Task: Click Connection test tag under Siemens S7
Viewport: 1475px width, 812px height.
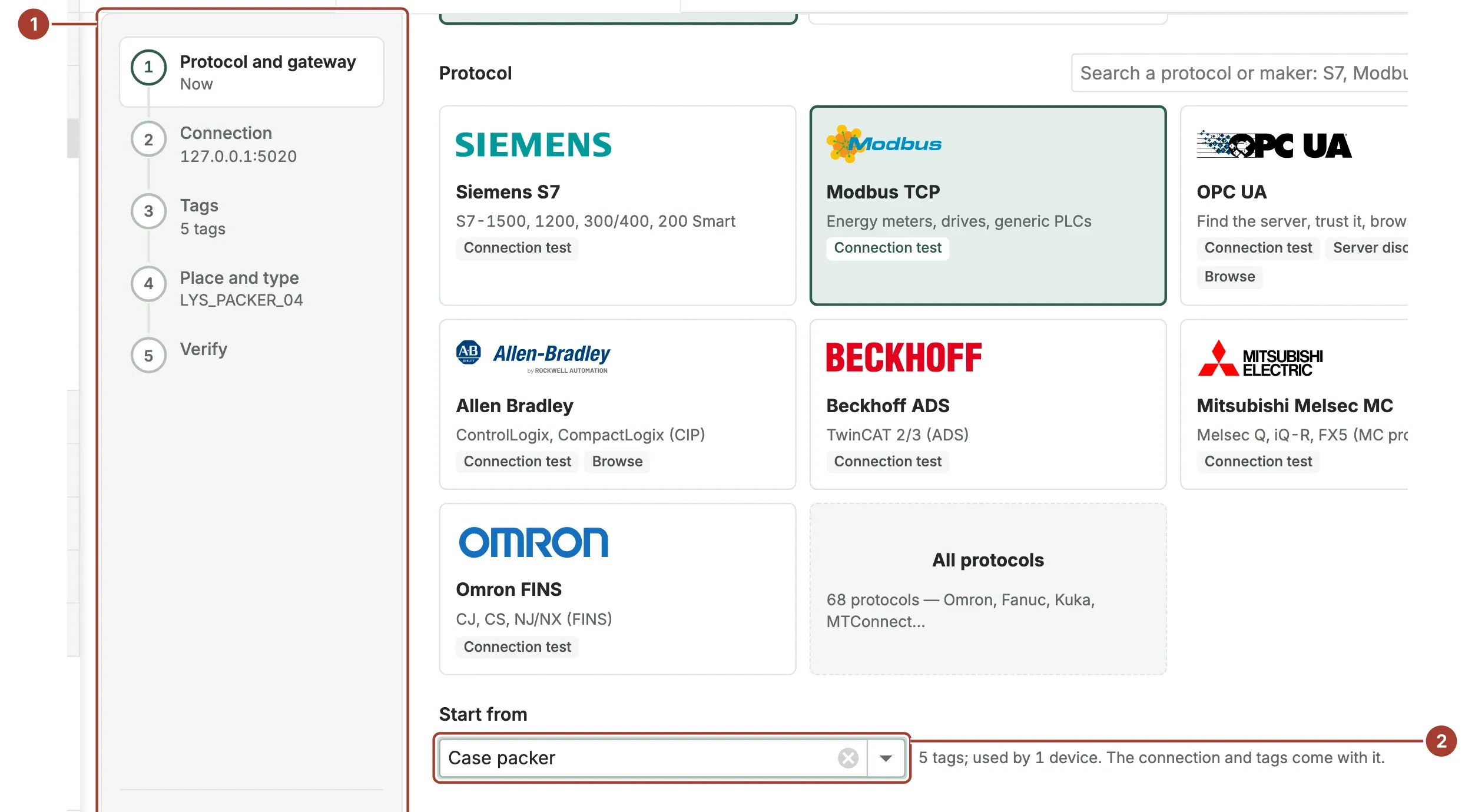Action: 517,248
